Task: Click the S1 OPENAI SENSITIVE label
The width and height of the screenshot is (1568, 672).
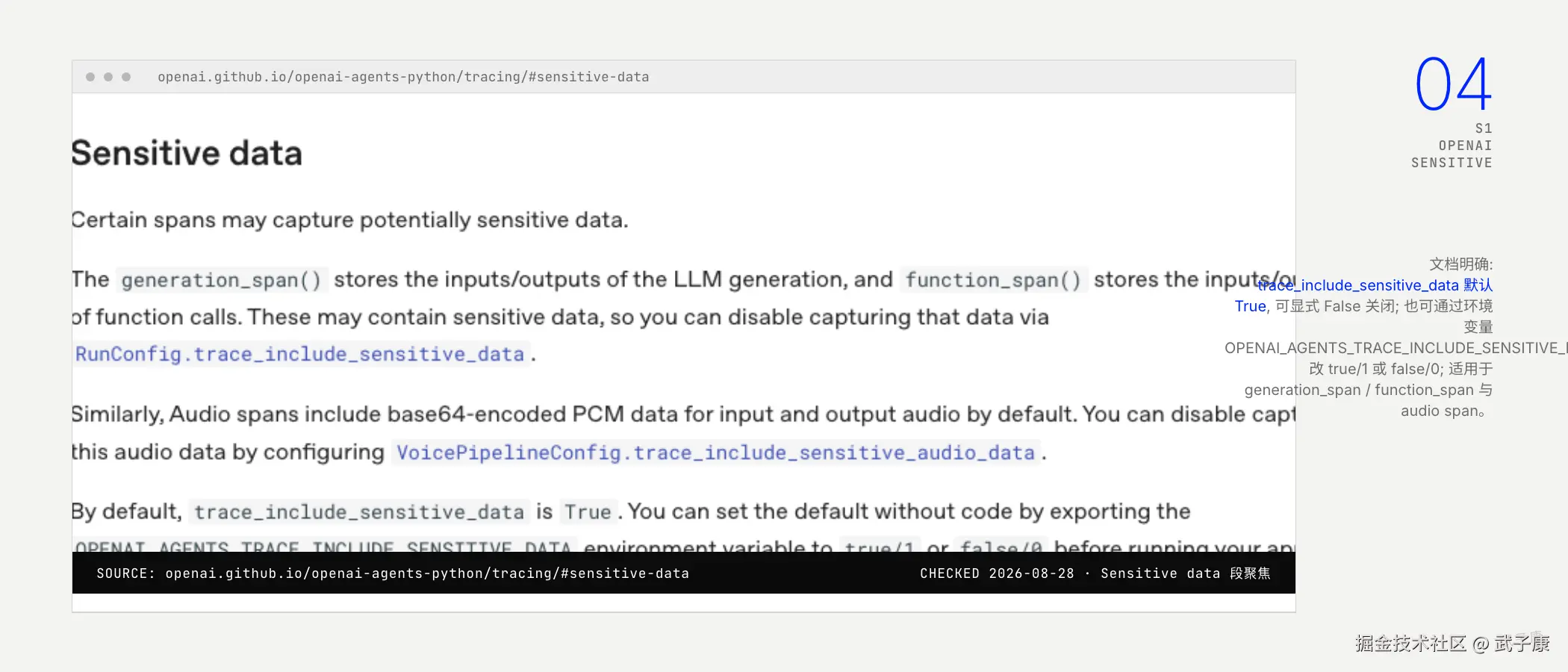Action: click(x=1452, y=146)
